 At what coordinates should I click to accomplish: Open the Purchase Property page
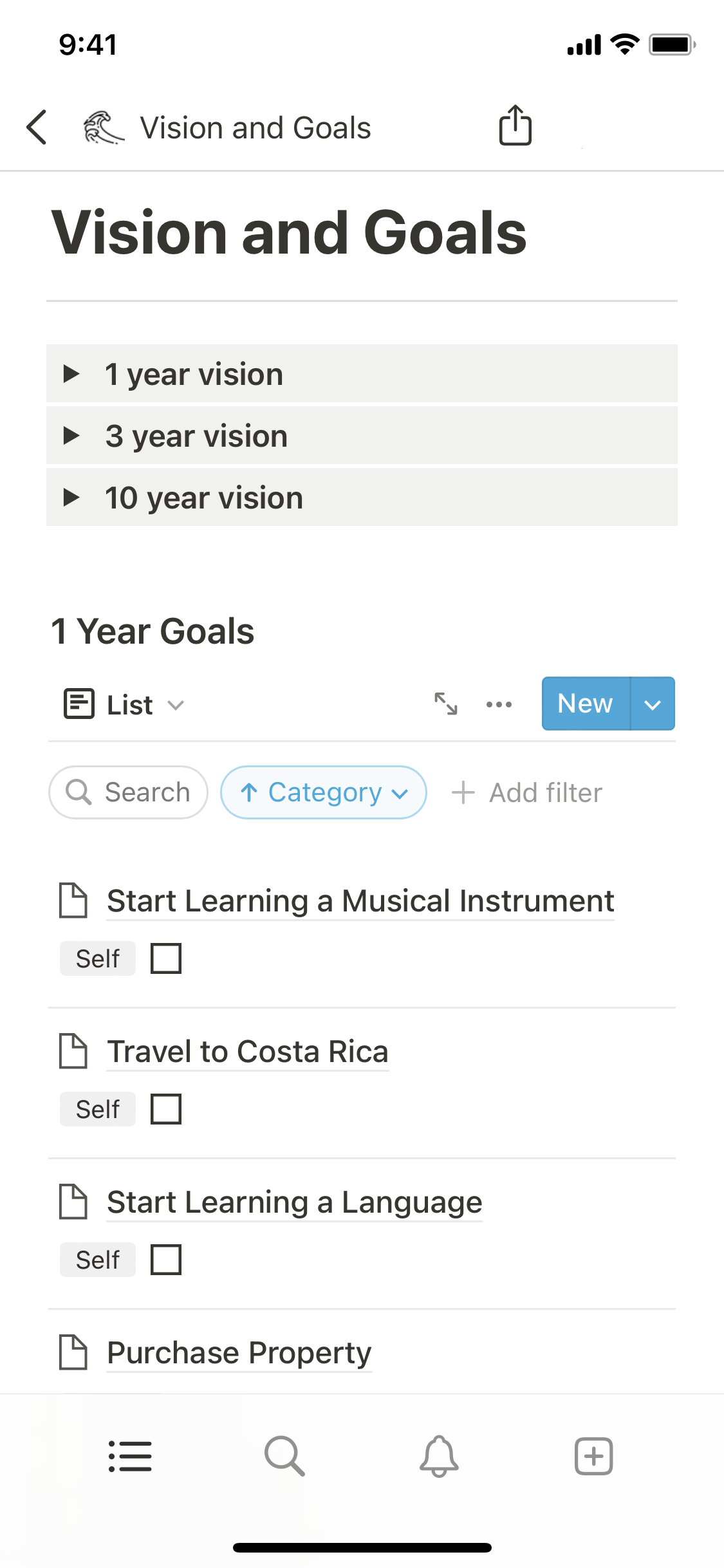click(239, 1352)
